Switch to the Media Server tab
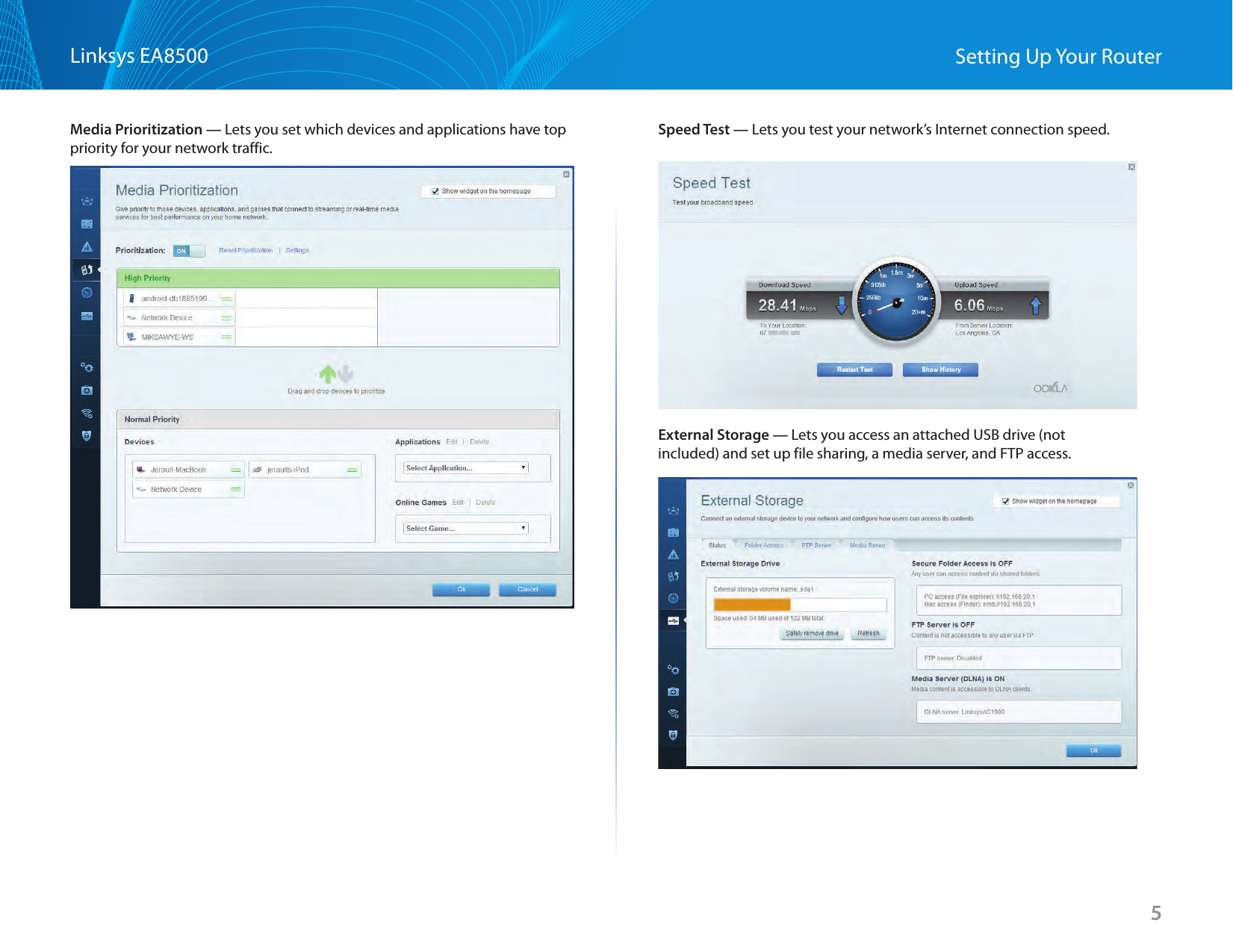 tap(867, 545)
